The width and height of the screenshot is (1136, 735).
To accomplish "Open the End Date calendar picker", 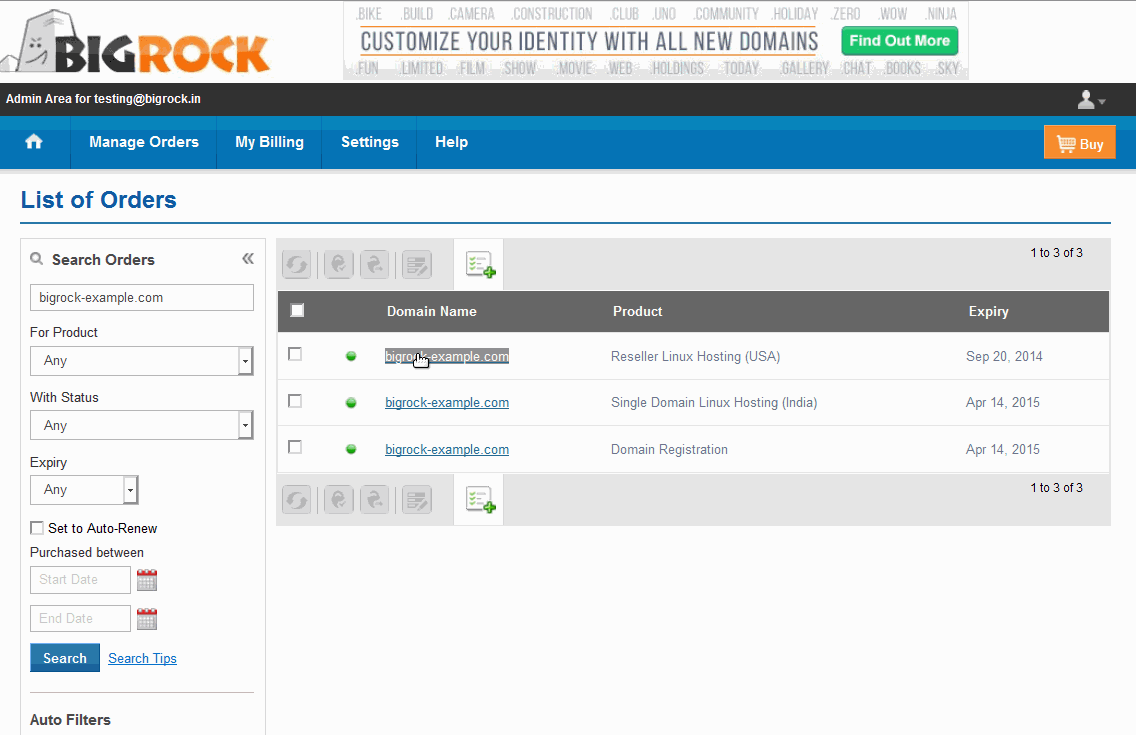I will 147,619.
